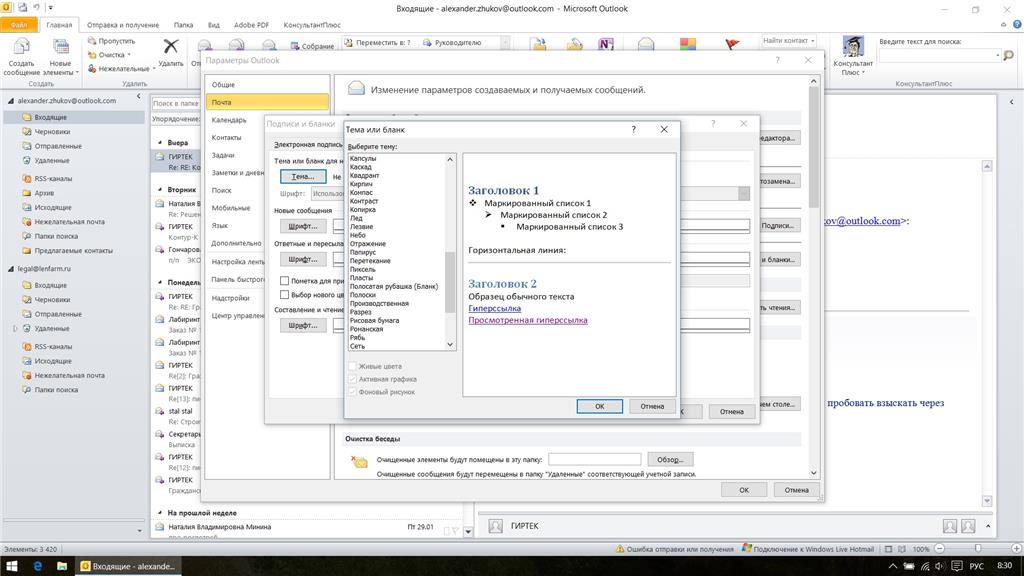Viewport: 1024px width, 576px height.
Task: Switch to the Папка ribbon tab
Action: coord(184,25)
